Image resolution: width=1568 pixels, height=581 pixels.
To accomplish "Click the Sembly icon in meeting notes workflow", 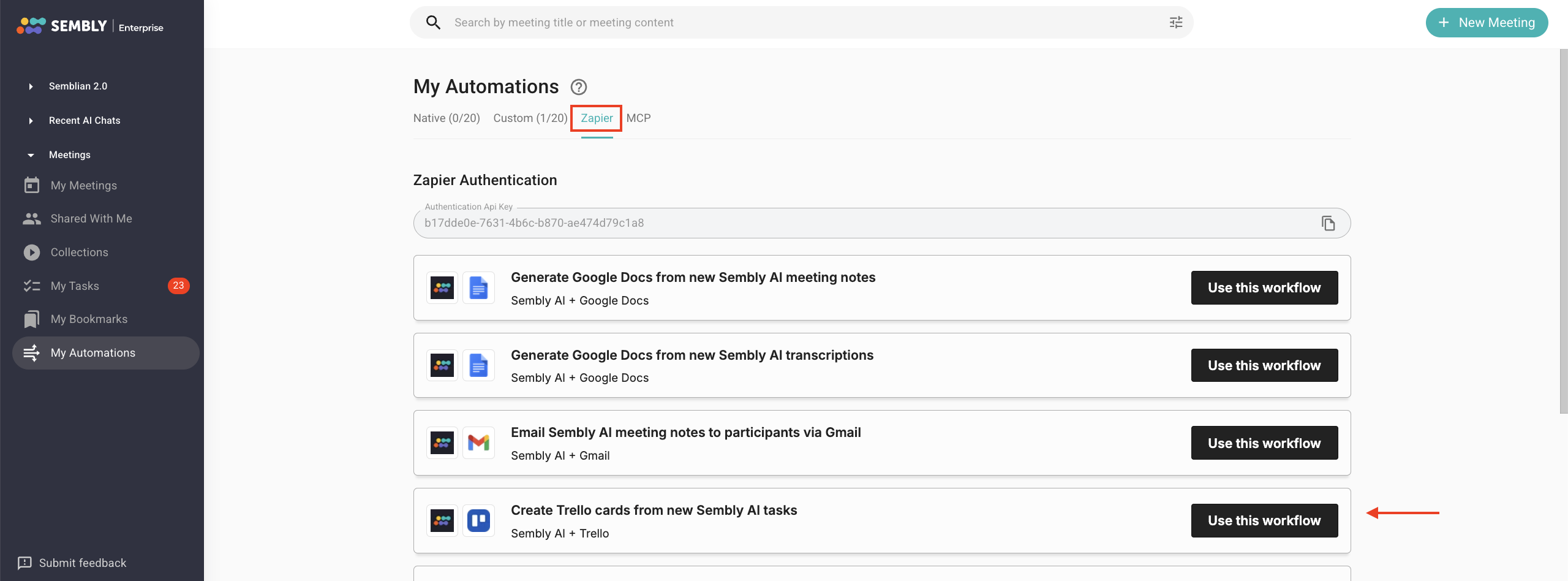I will (442, 288).
